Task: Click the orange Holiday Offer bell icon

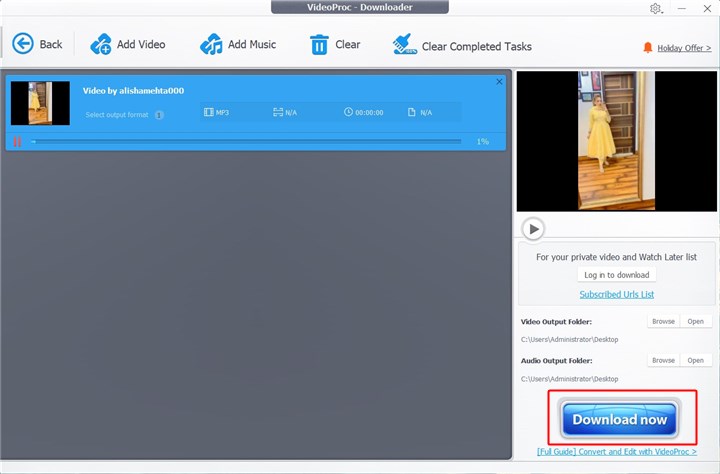Action: tap(648, 48)
